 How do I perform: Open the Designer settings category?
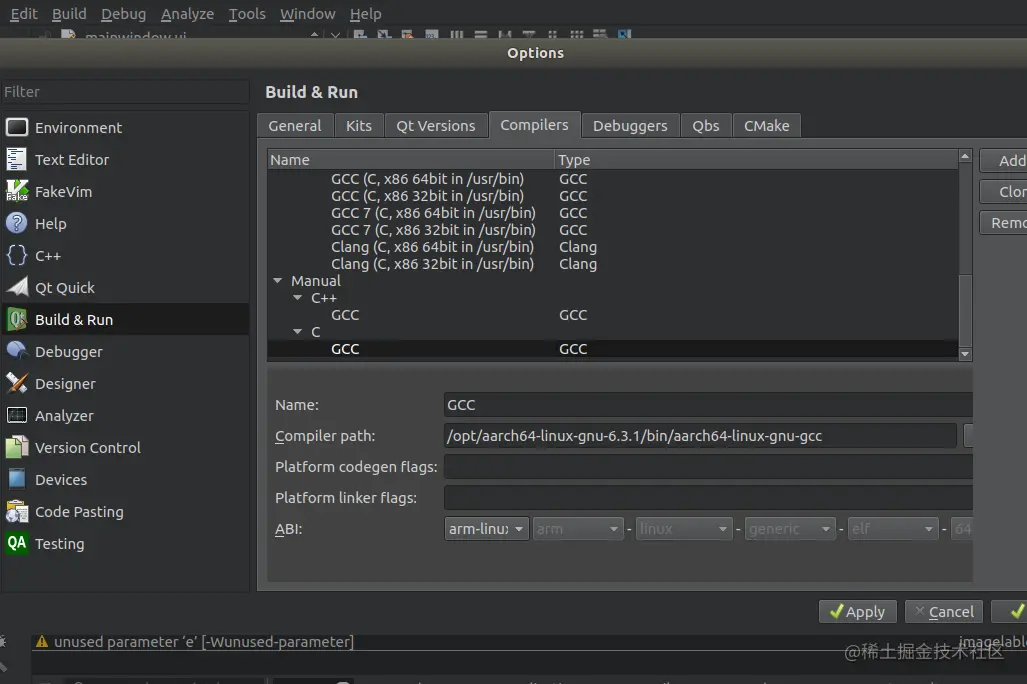pyautogui.click(x=124, y=383)
